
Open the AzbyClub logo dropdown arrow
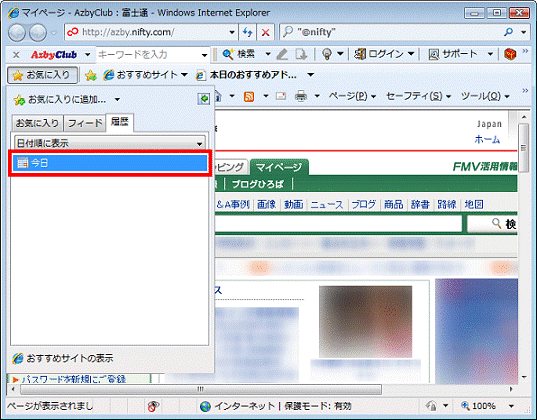point(87,54)
